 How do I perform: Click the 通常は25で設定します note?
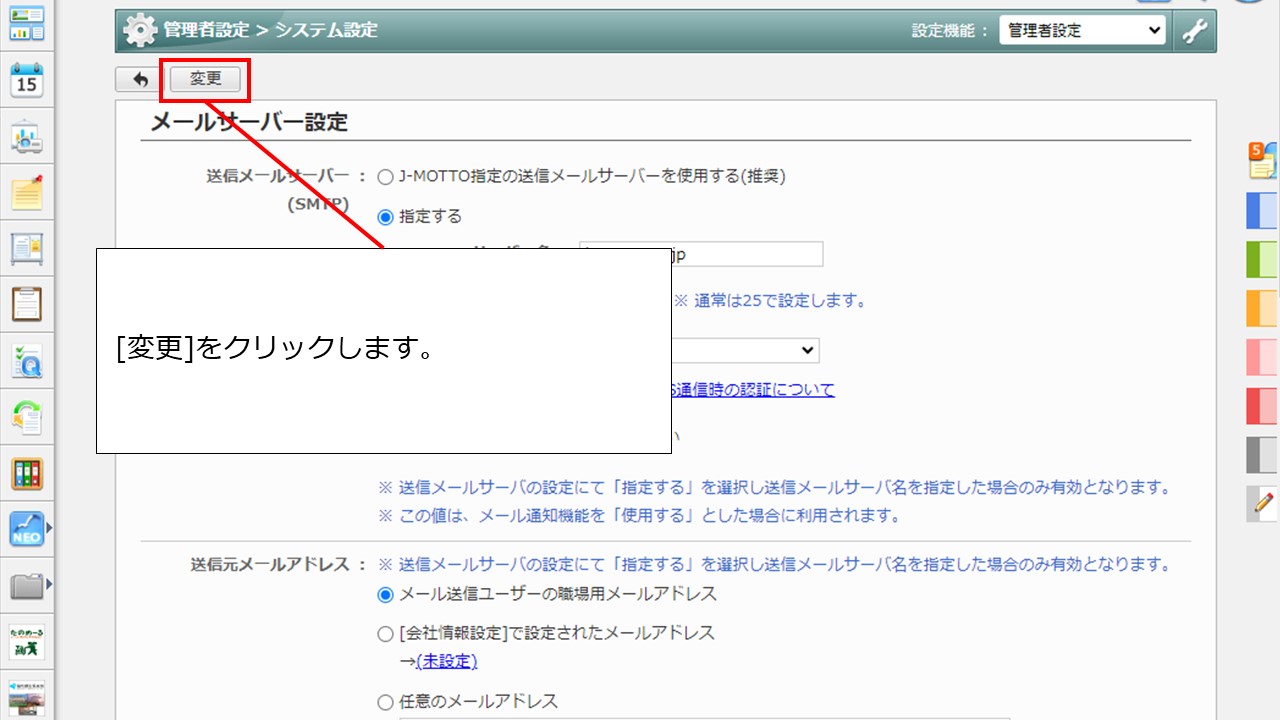(x=769, y=300)
